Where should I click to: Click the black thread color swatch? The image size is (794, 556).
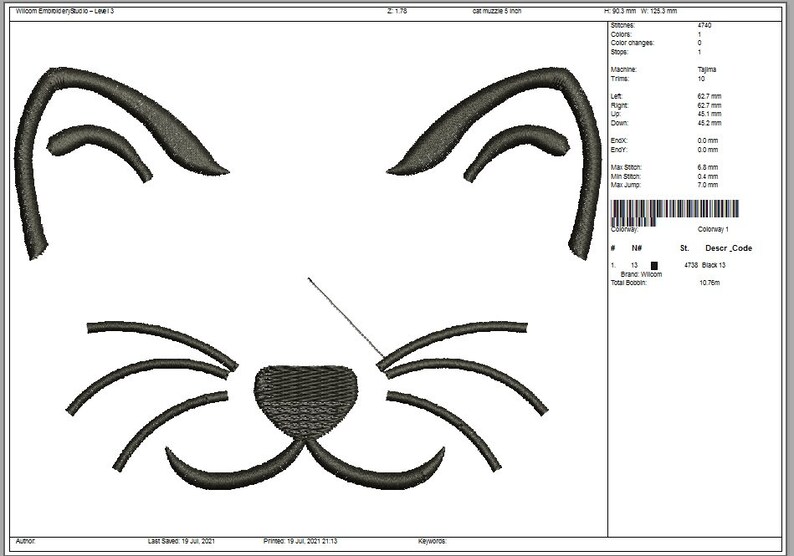point(654,265)
